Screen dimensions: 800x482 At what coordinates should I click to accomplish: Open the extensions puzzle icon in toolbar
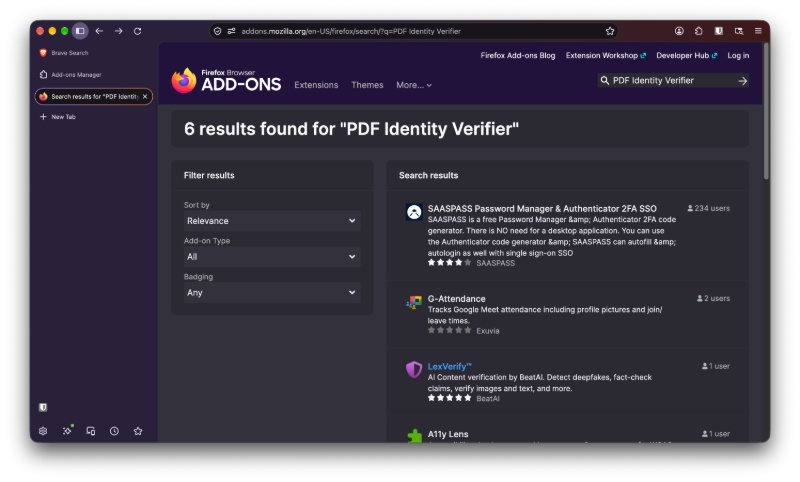[x=698, y=31]
